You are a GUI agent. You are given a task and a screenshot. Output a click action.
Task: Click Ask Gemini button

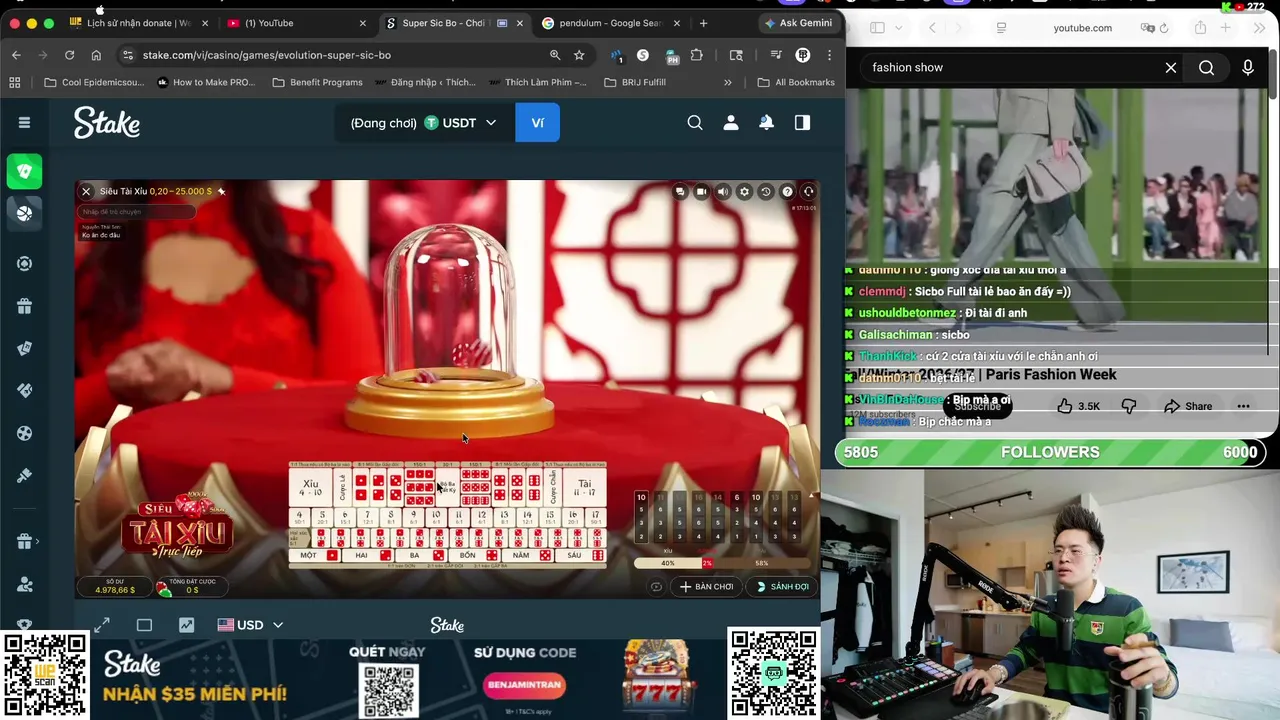click(799, 23)
